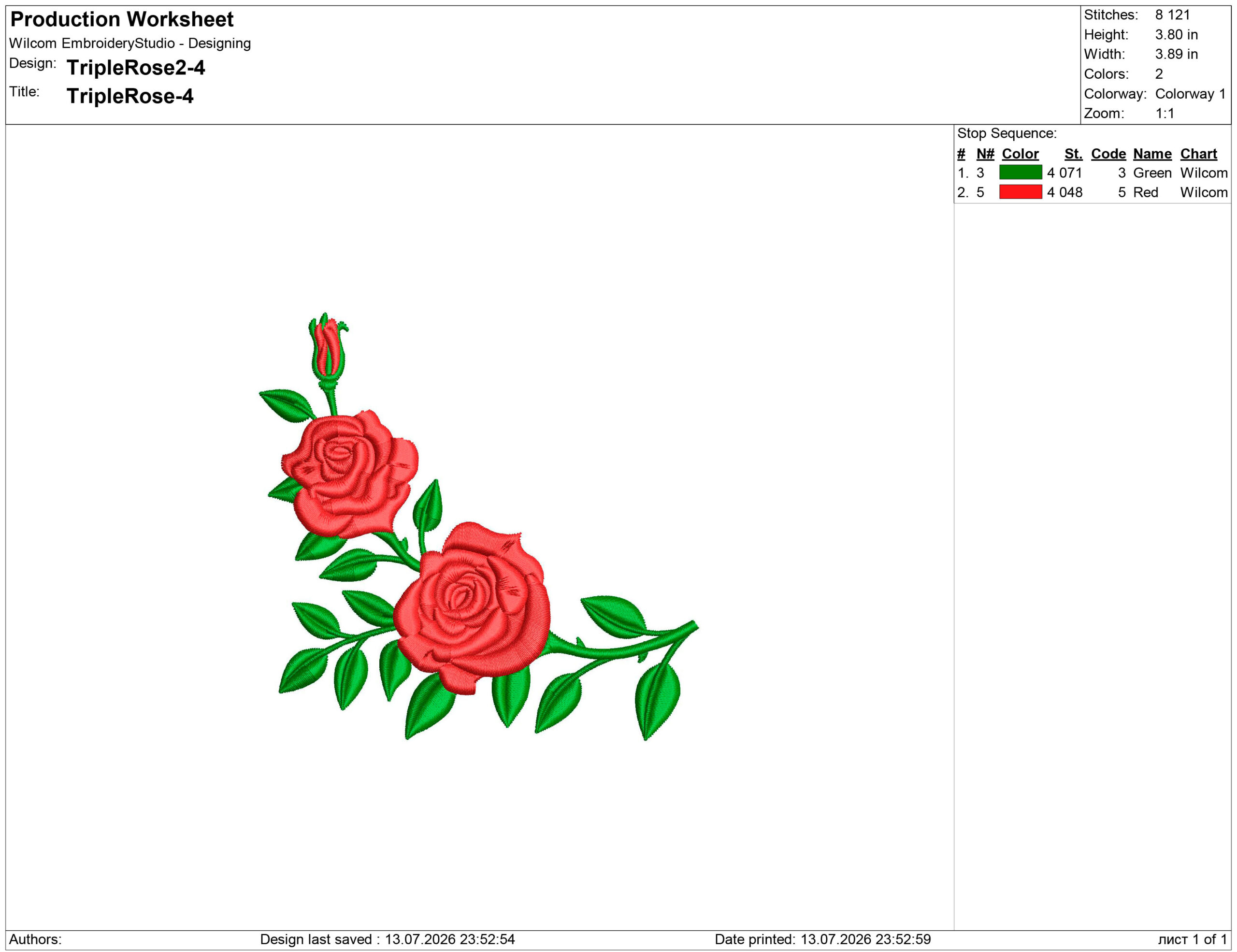Screen dimensions: 1237x952
Task: Click the zoom value "1:1"
Action: pos(1165,113)
